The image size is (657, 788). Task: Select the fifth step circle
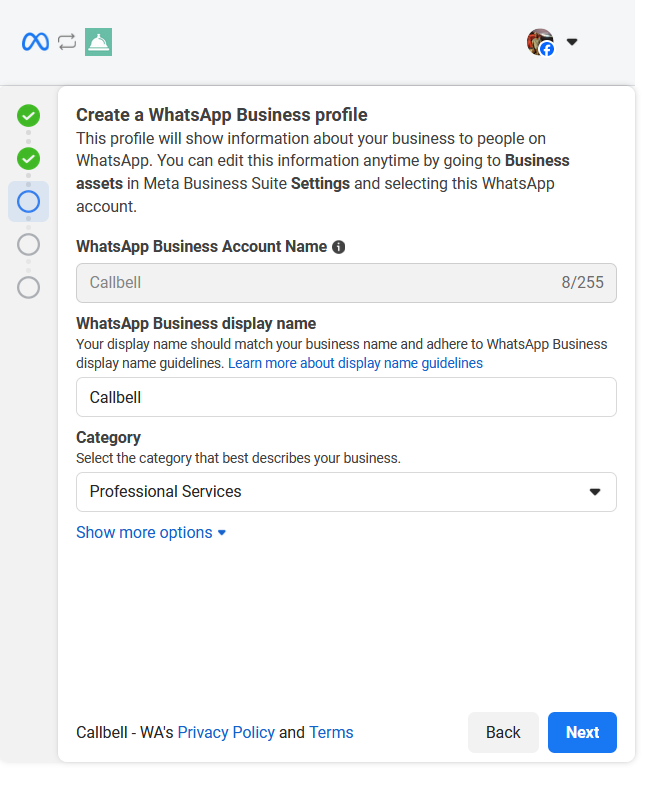tap(29, 287)
